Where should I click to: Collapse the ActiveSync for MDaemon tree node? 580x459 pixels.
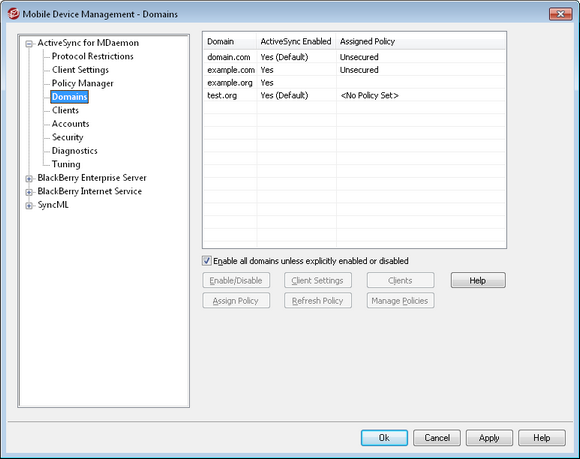pyautogui.click(x=29, y=44)
